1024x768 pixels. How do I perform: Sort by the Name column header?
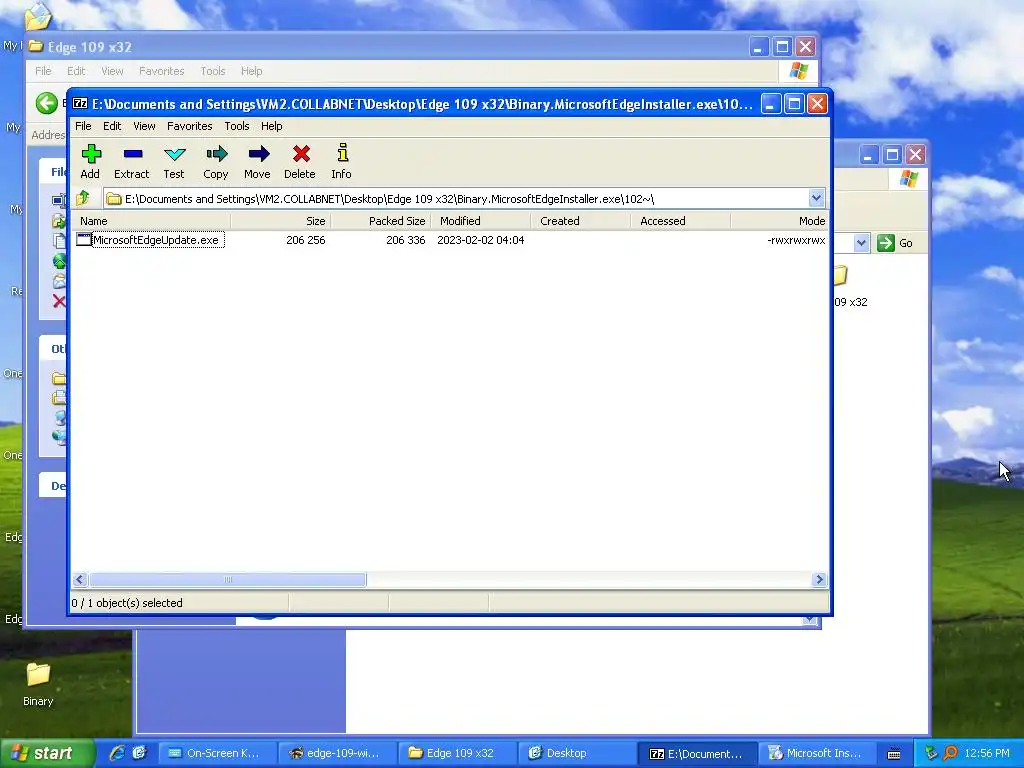(151, 221)
